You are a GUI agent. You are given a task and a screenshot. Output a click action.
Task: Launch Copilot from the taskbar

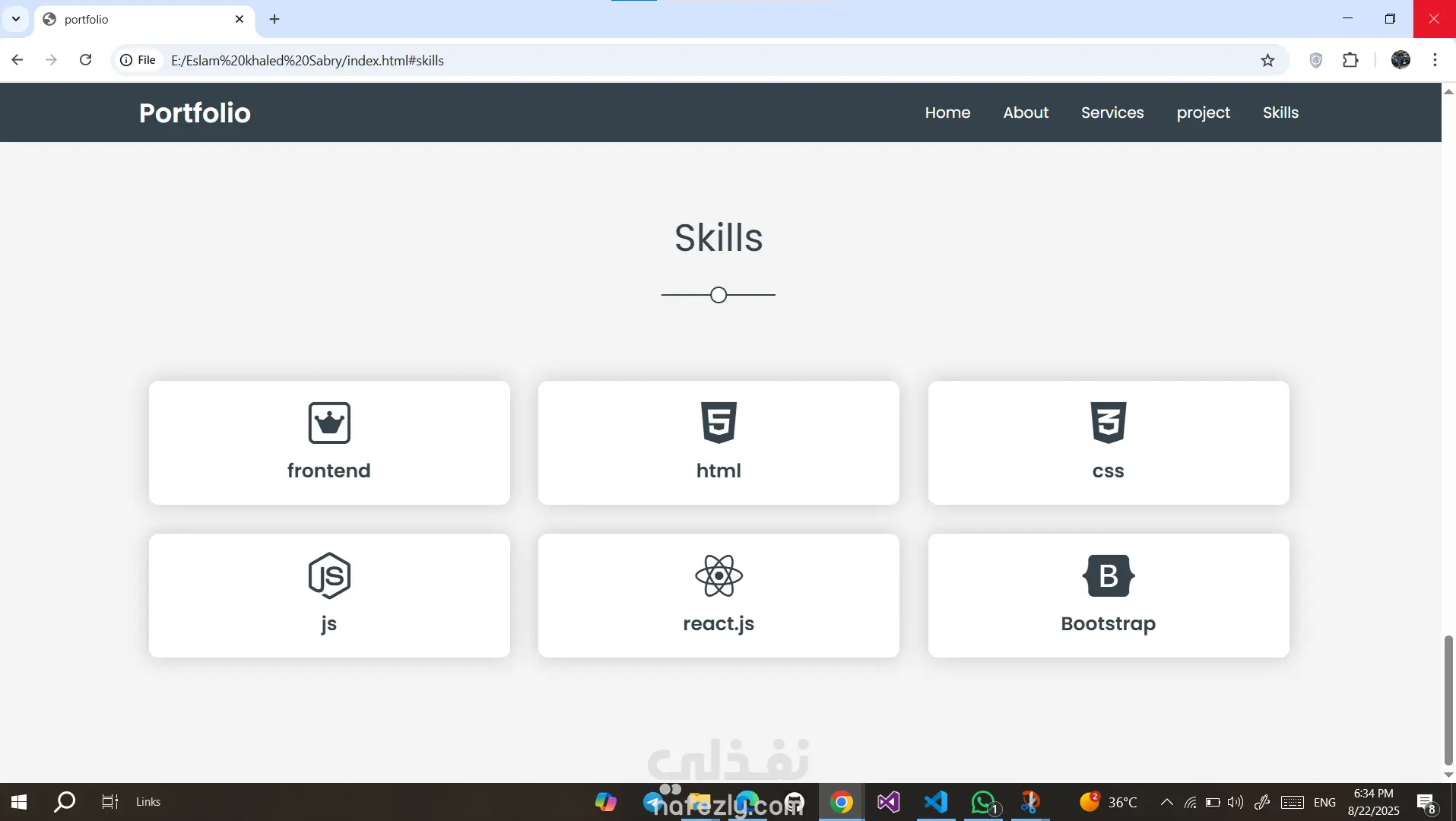[x=606, y=802]
